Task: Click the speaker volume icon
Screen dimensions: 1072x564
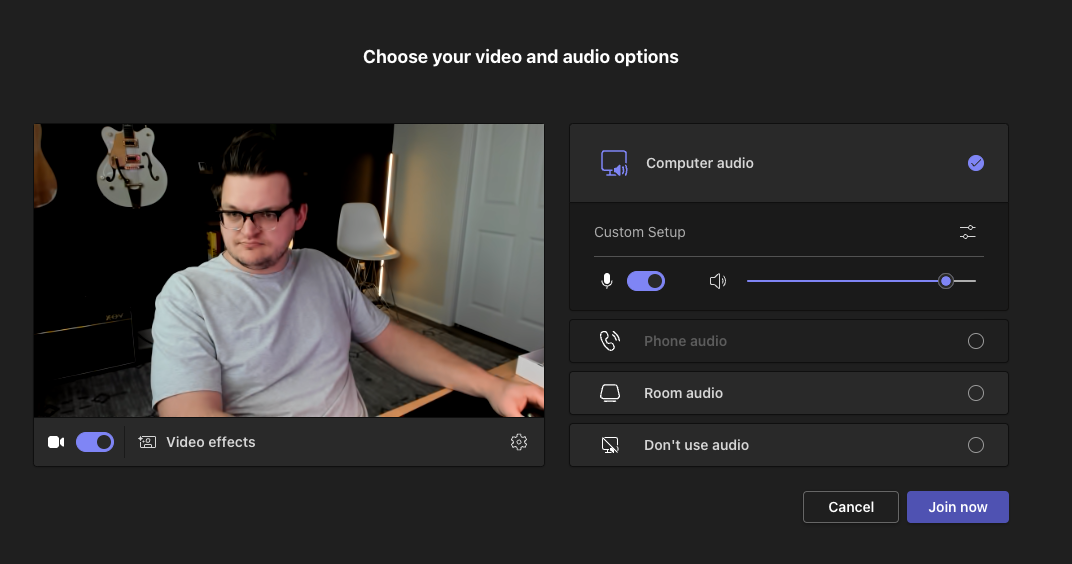Action: pyautogui.click(x=718, y=281)
